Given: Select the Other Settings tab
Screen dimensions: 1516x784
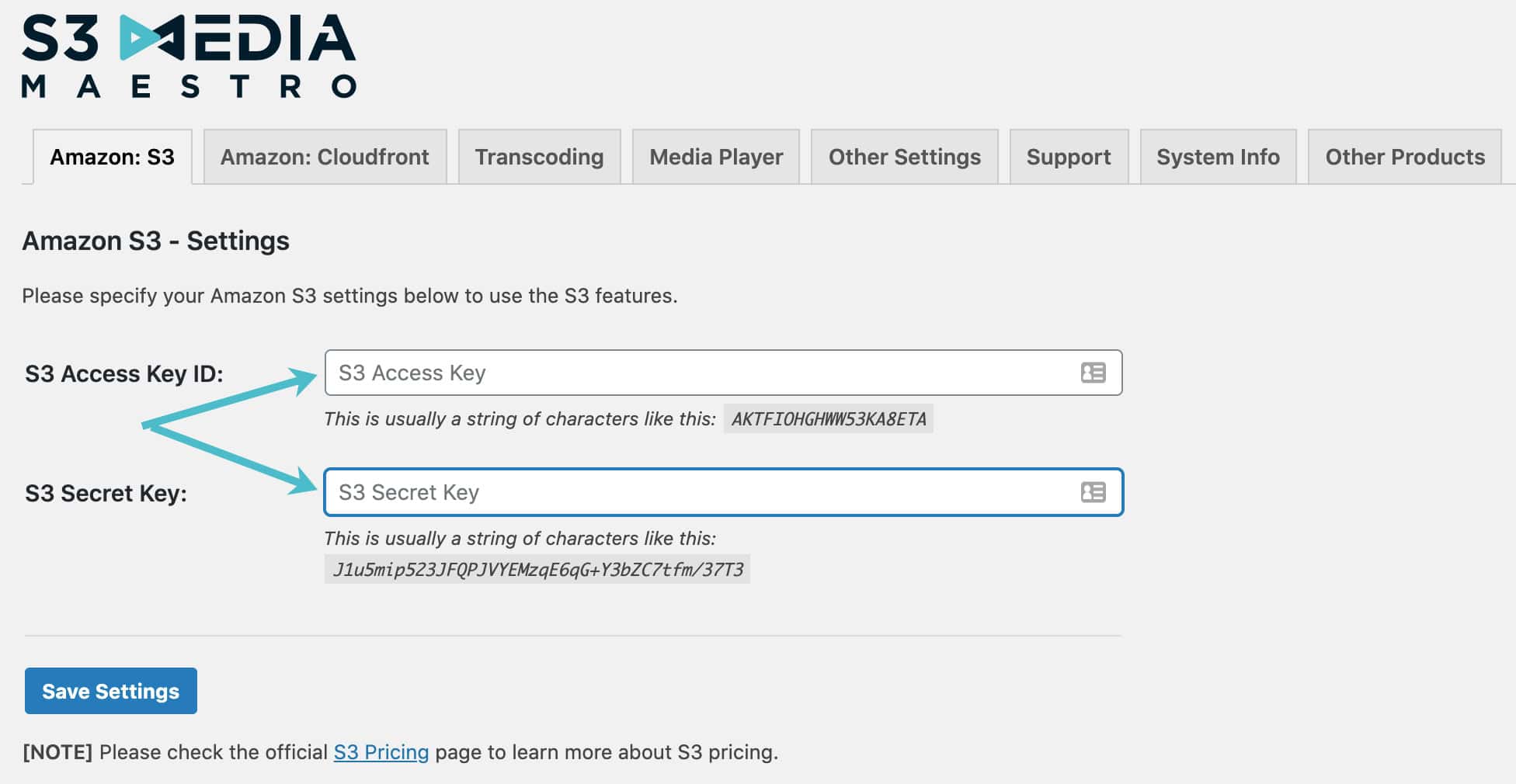Looking at the screenshot, I should click(x=905, y=157).
